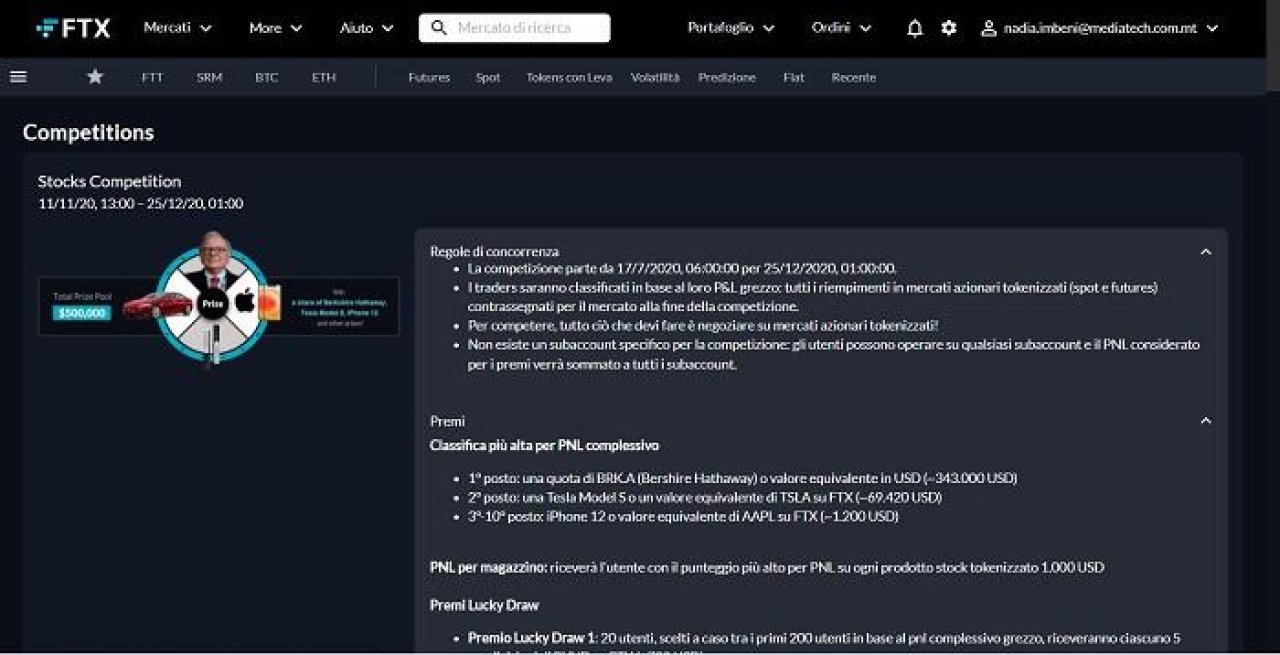Click the search magnifier icon

(438, 28)
